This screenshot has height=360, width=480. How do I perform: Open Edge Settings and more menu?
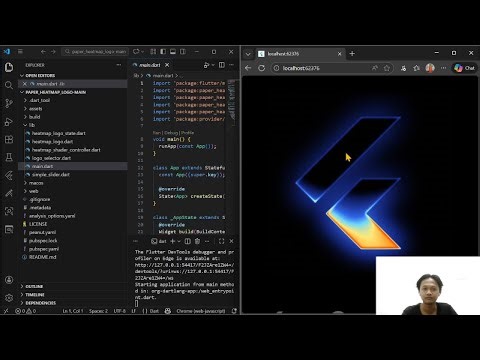[443, 68]
